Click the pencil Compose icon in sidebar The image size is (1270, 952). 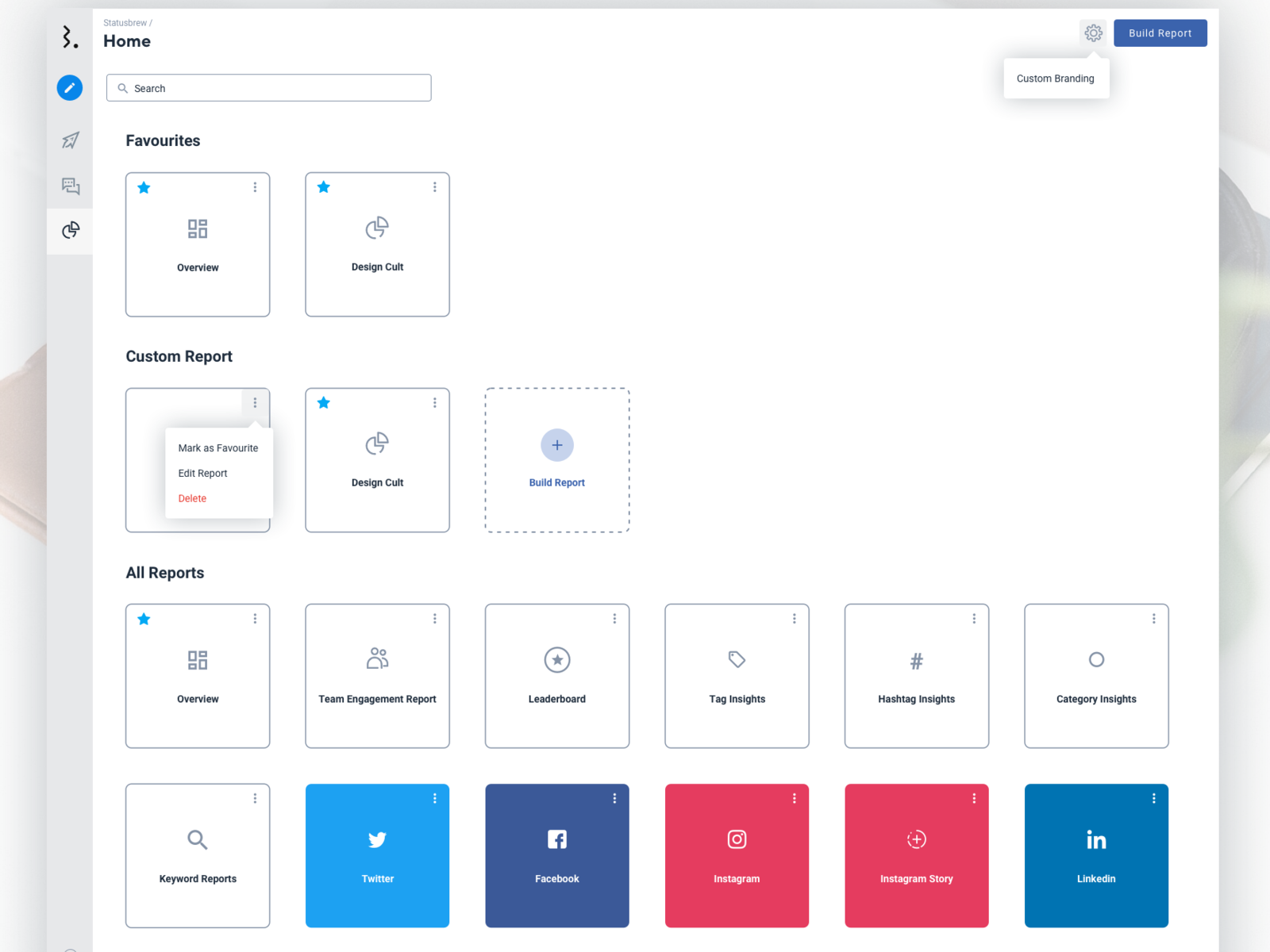(x=70, y=87)
